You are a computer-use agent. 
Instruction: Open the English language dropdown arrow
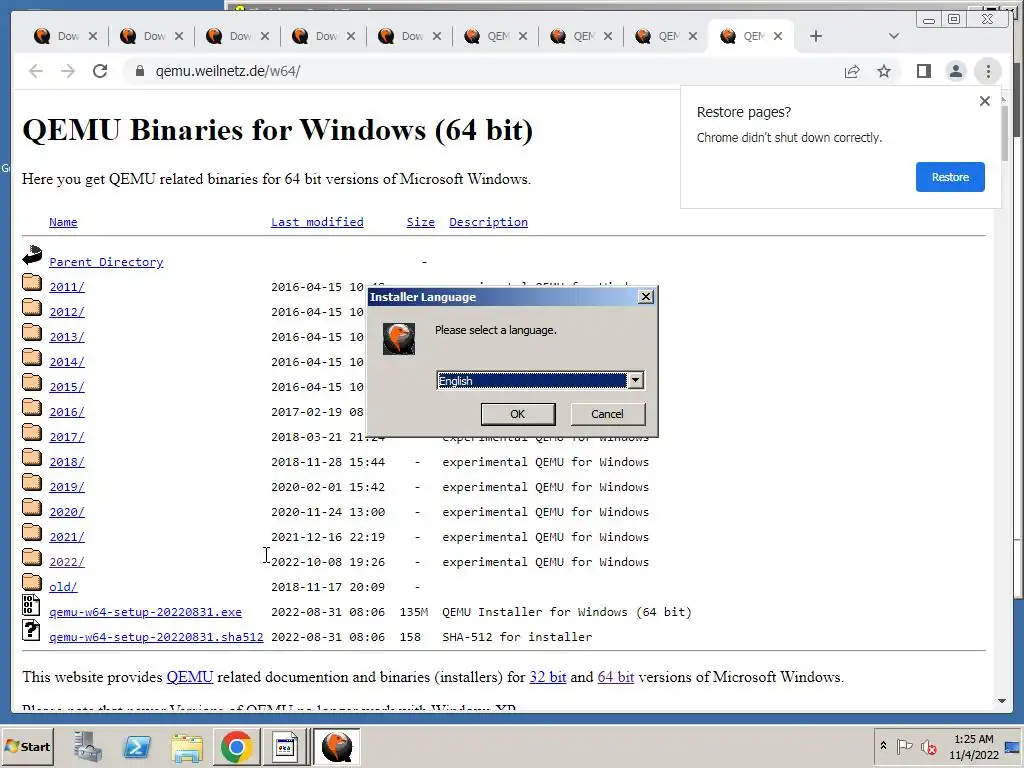pyautogui.click(x=635, y=380)
